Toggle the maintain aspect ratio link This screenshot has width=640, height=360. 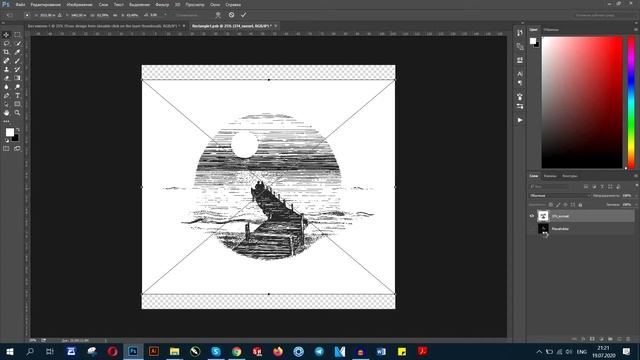(x=115, y=15)
